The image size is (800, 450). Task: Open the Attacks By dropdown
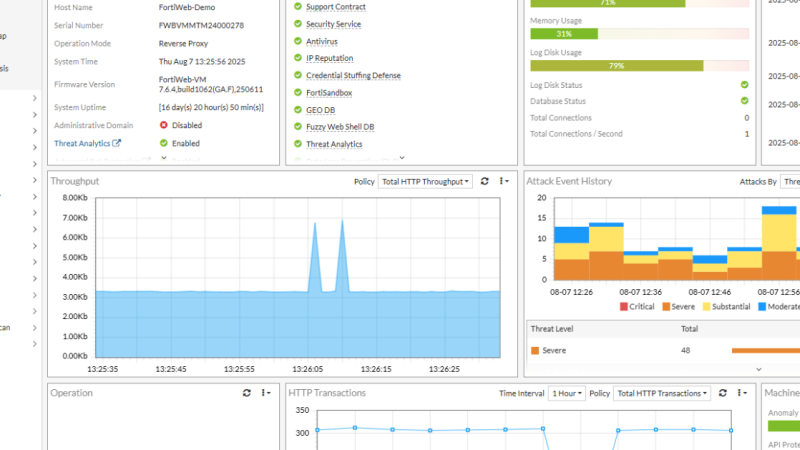pyautogui.click(x=790, y=182)
